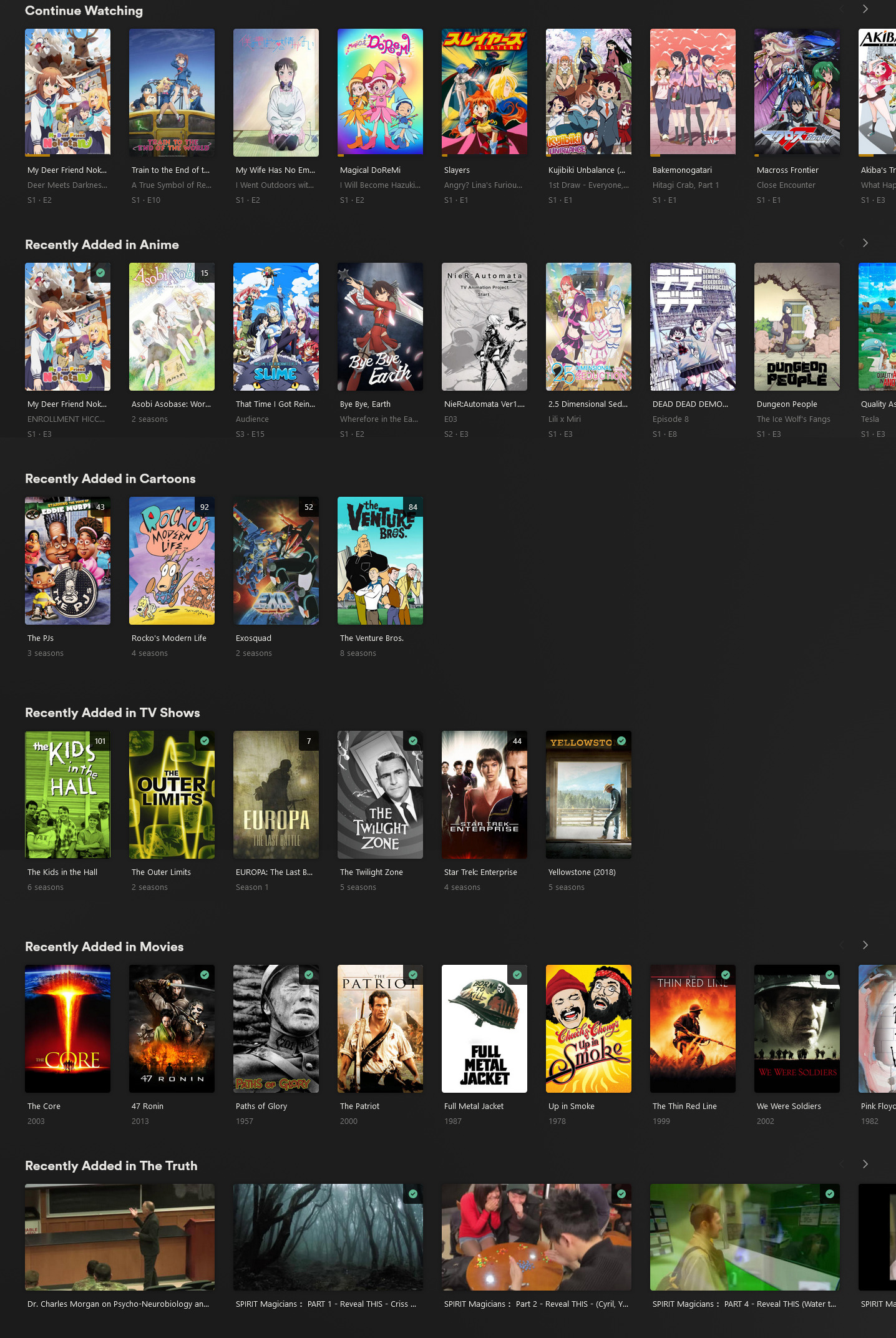
Task: Click the 92 badge on Rocko's Modern Life
Action: [204, 507]
